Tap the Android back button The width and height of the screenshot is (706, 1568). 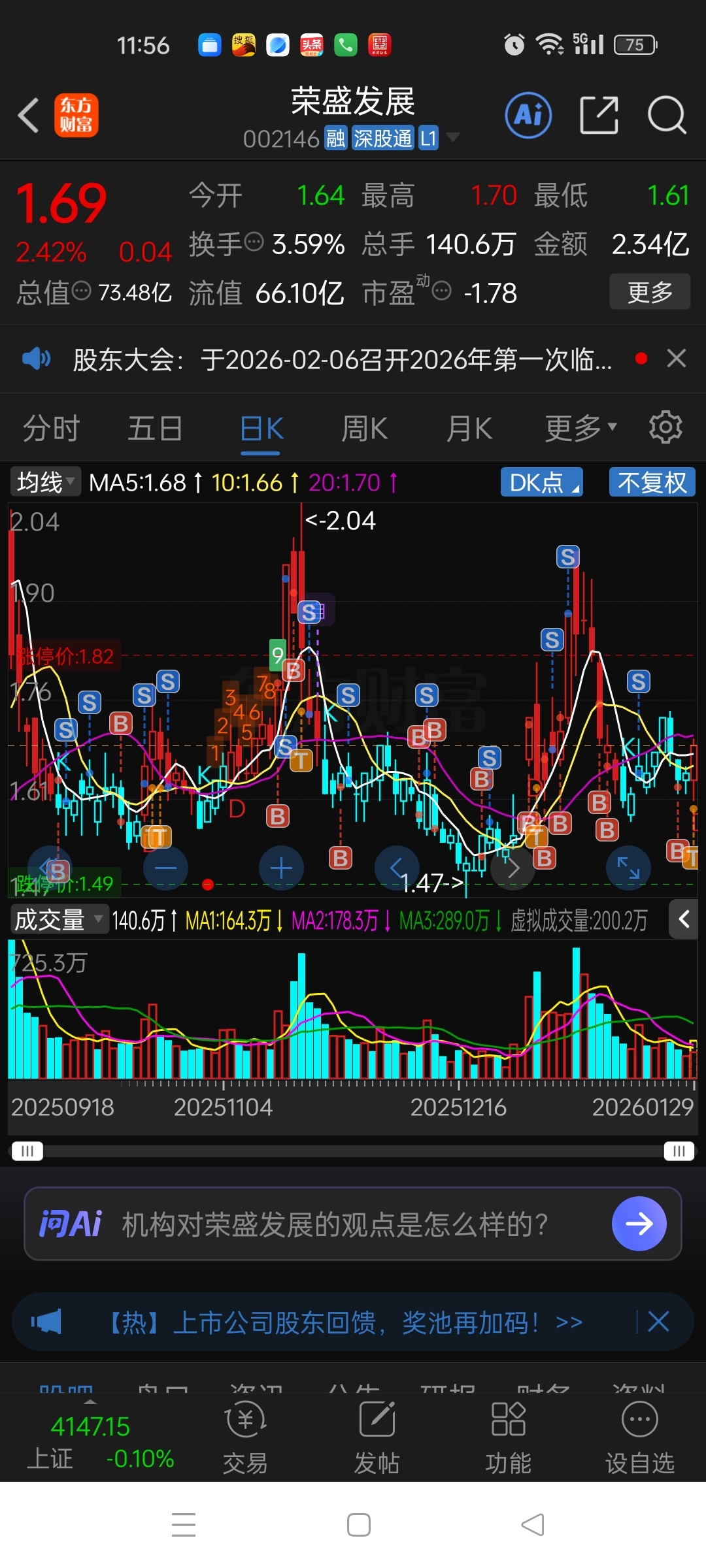[533, 1524]
